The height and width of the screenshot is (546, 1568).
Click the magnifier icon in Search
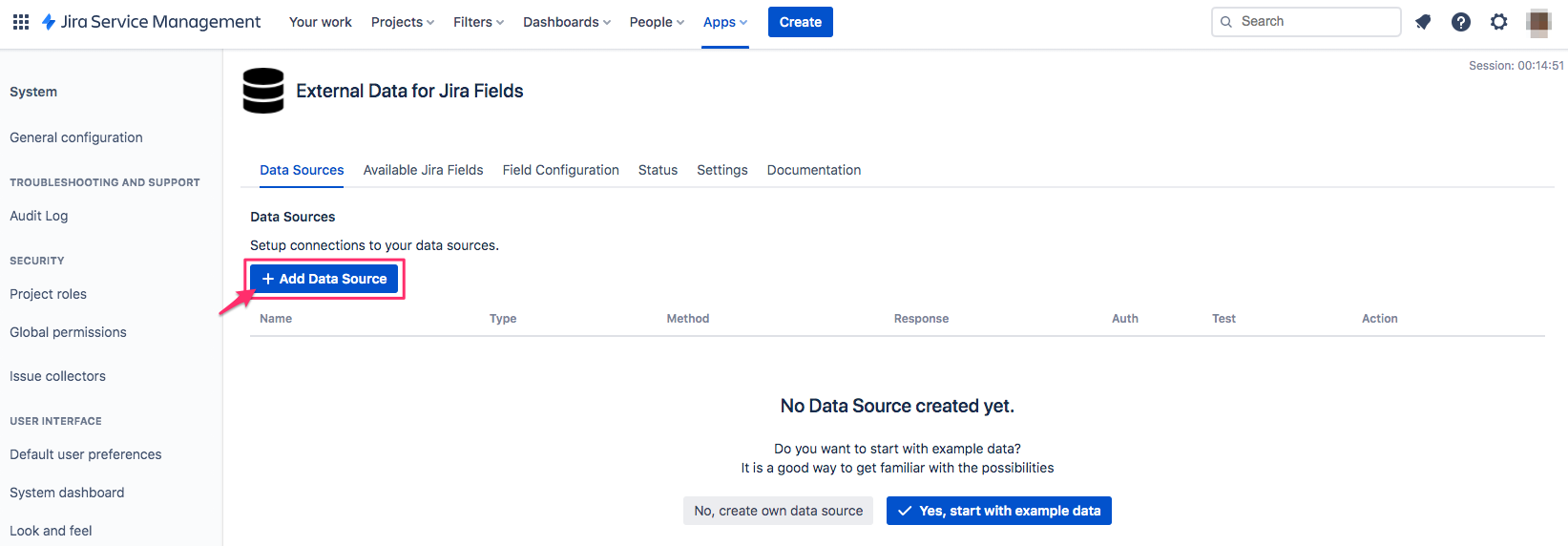[1226, 22]
